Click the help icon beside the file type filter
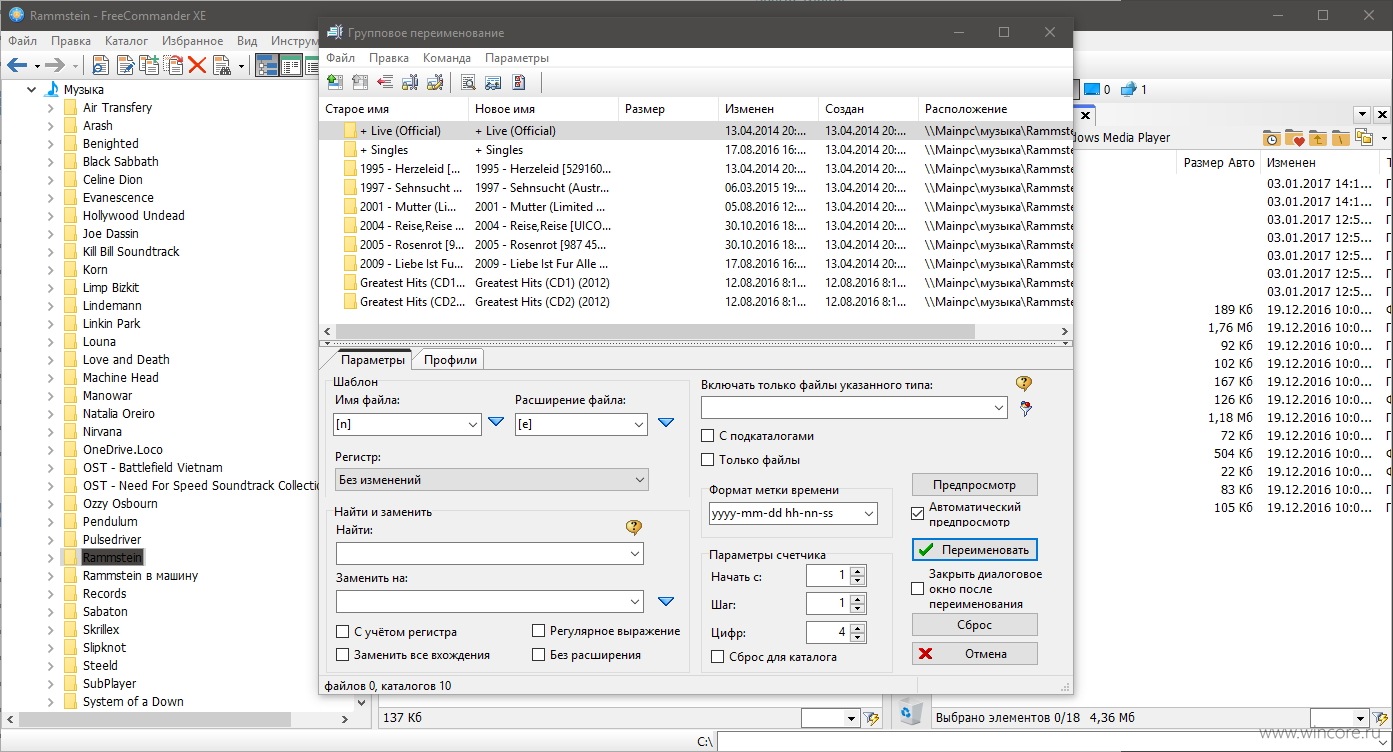Viewport: 1393px width, 752px height. [1024, 383]
